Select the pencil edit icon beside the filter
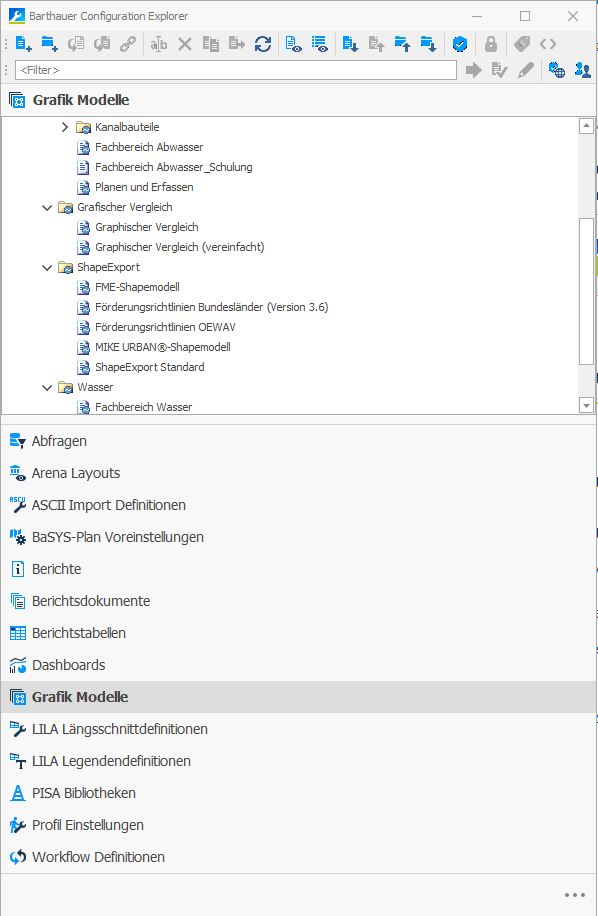The height and width of the screenshot is (916, 598). coord(524,71)
